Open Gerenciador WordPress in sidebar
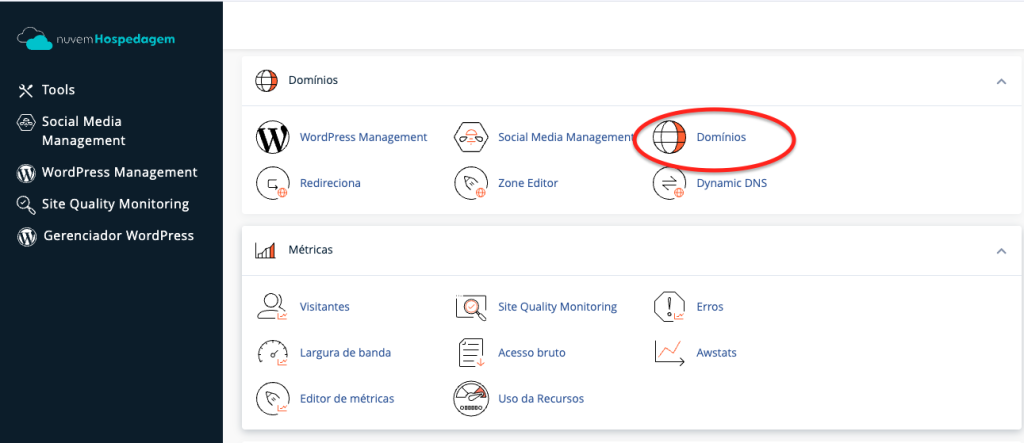1024x443 pixels. click(117, 236)
